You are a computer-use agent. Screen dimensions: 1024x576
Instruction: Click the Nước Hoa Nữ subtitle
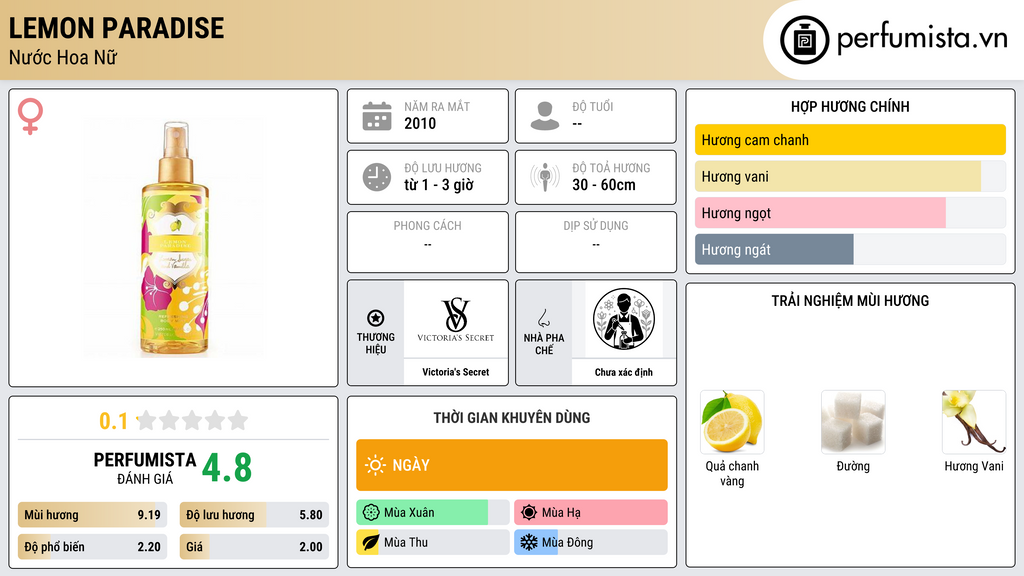(x=63, y=57)
